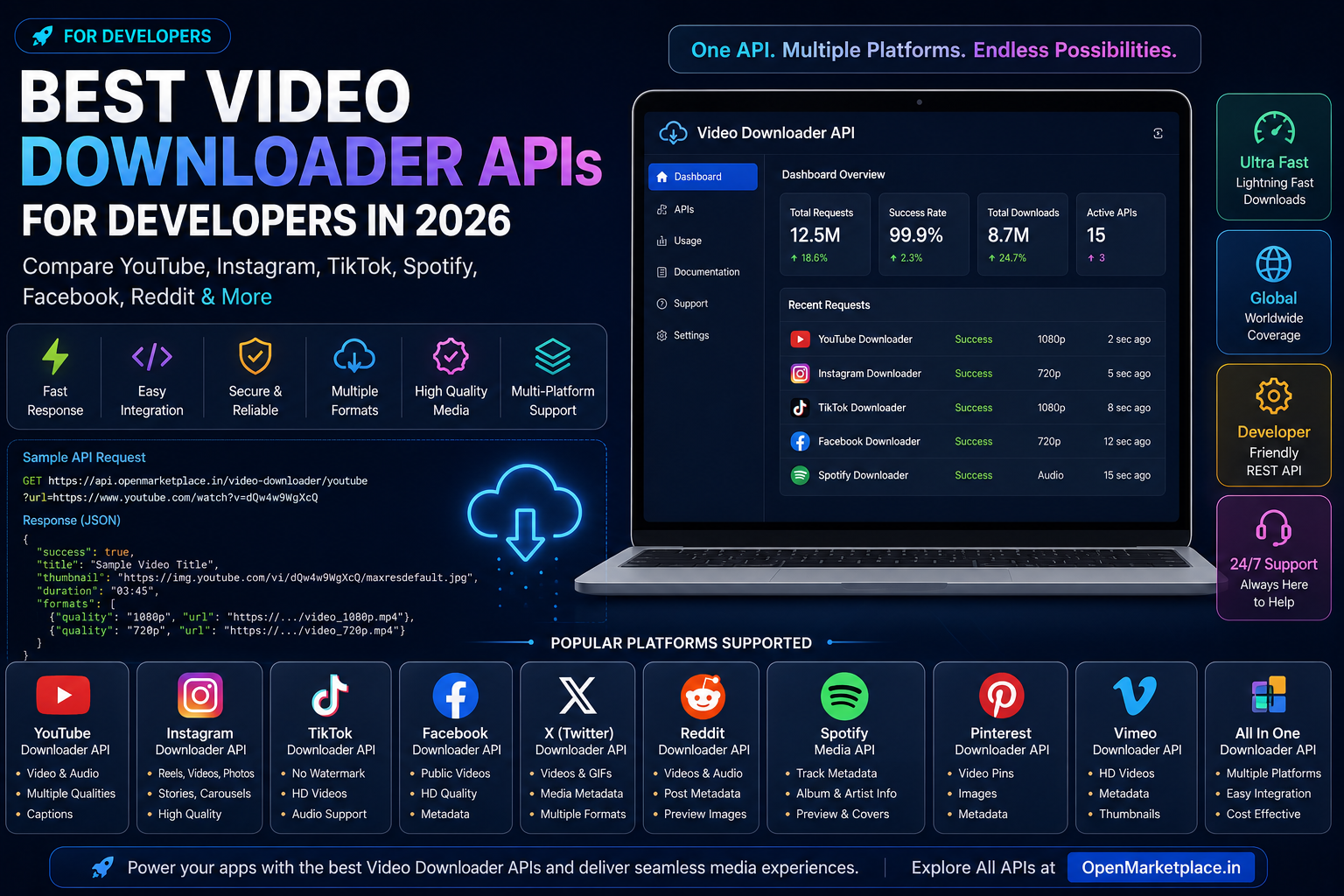This screenshot has height=896, width=1344.
Task: Click the YouTube icon in Recent Requests
Action: [x=800, y=339]
